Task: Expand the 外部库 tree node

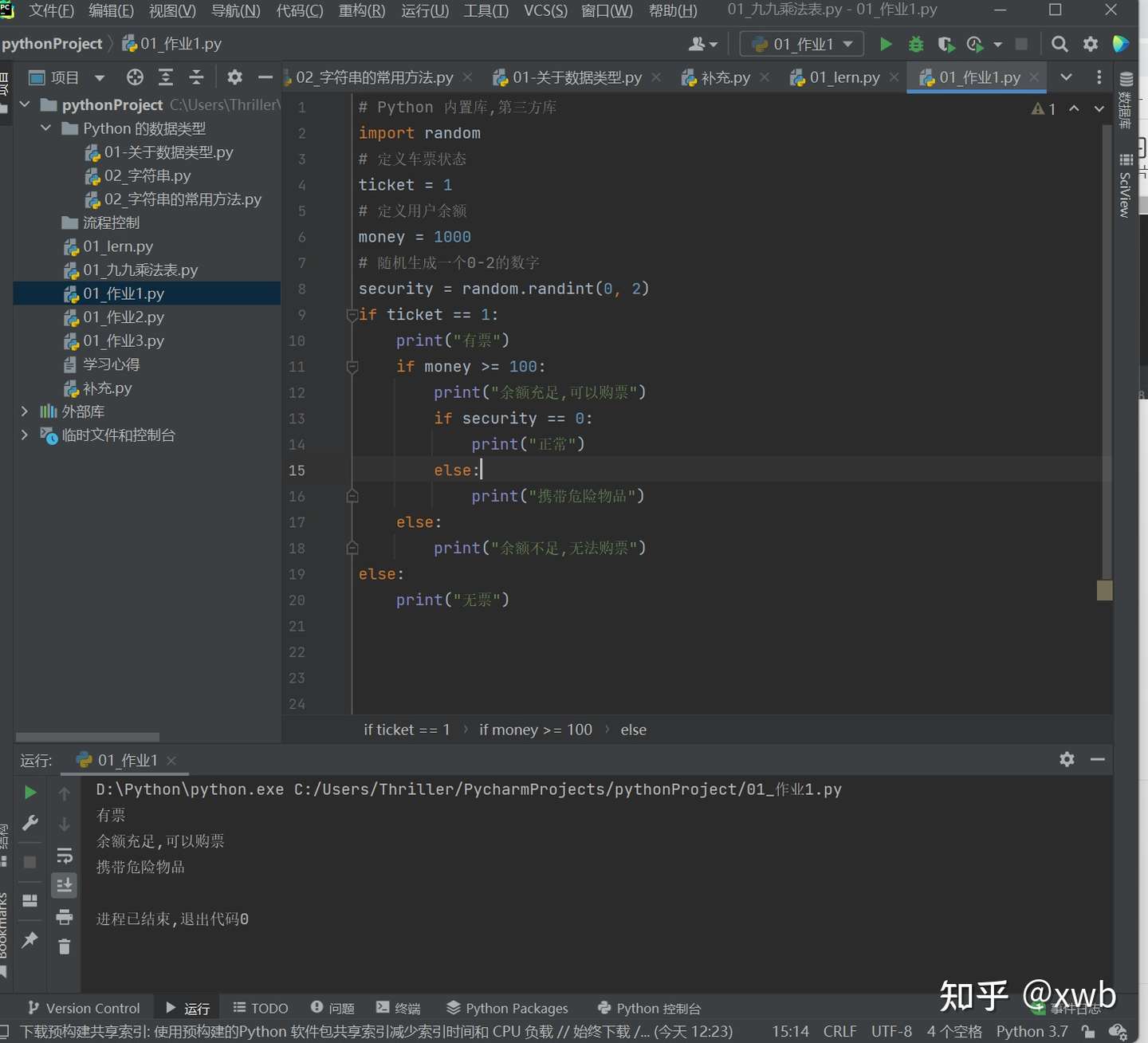Action: pos(25,411)
